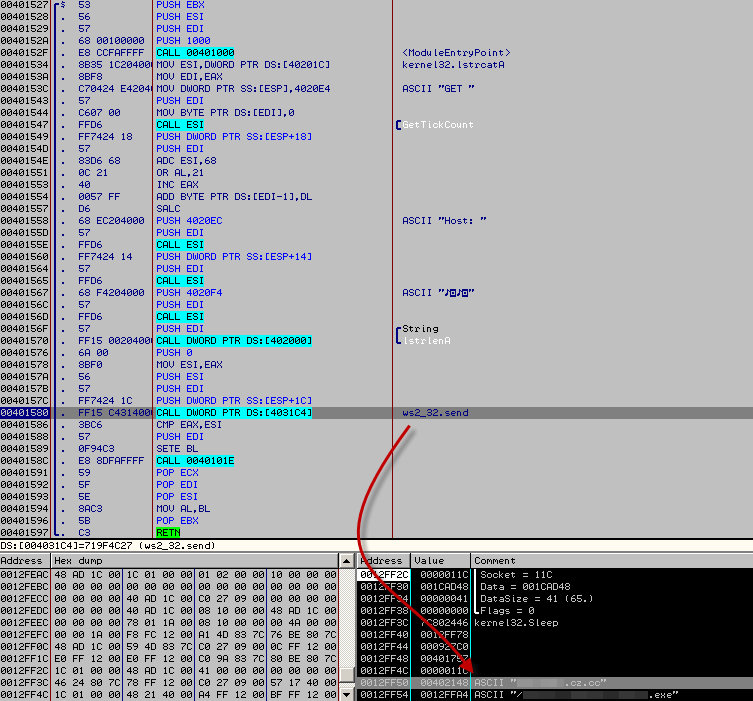Click the dump pane scroll down arrow
Screen dimensions: 753x701
(346, 694)
